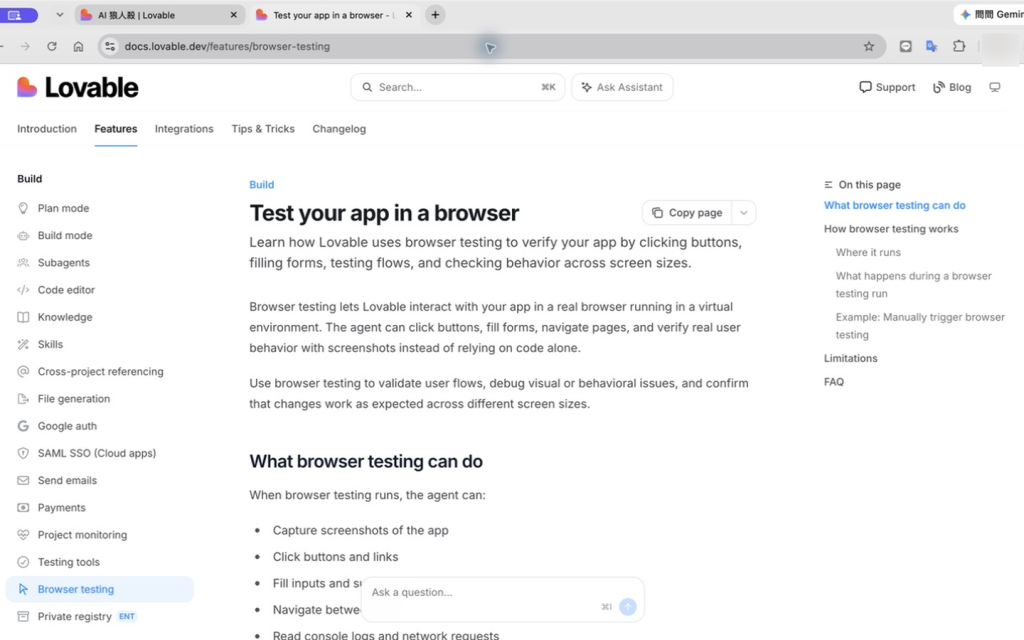The width and height of the screenshot is (1024, 640).
Task: Click the Lovable logo
Action: point(77,87)
